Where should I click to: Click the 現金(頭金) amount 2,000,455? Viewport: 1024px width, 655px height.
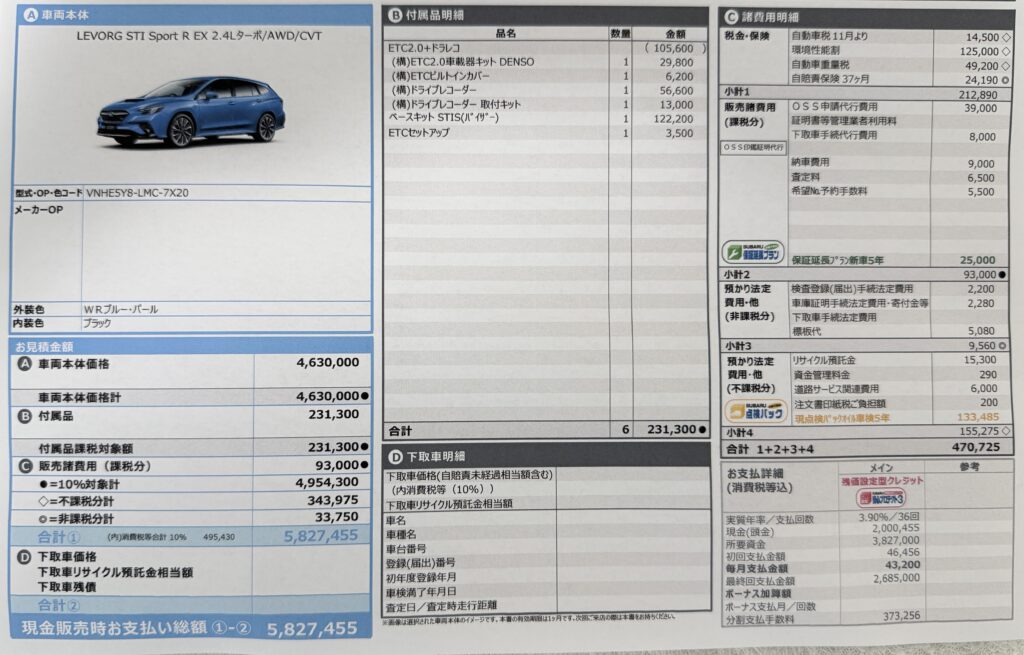(x=896, y=528)
